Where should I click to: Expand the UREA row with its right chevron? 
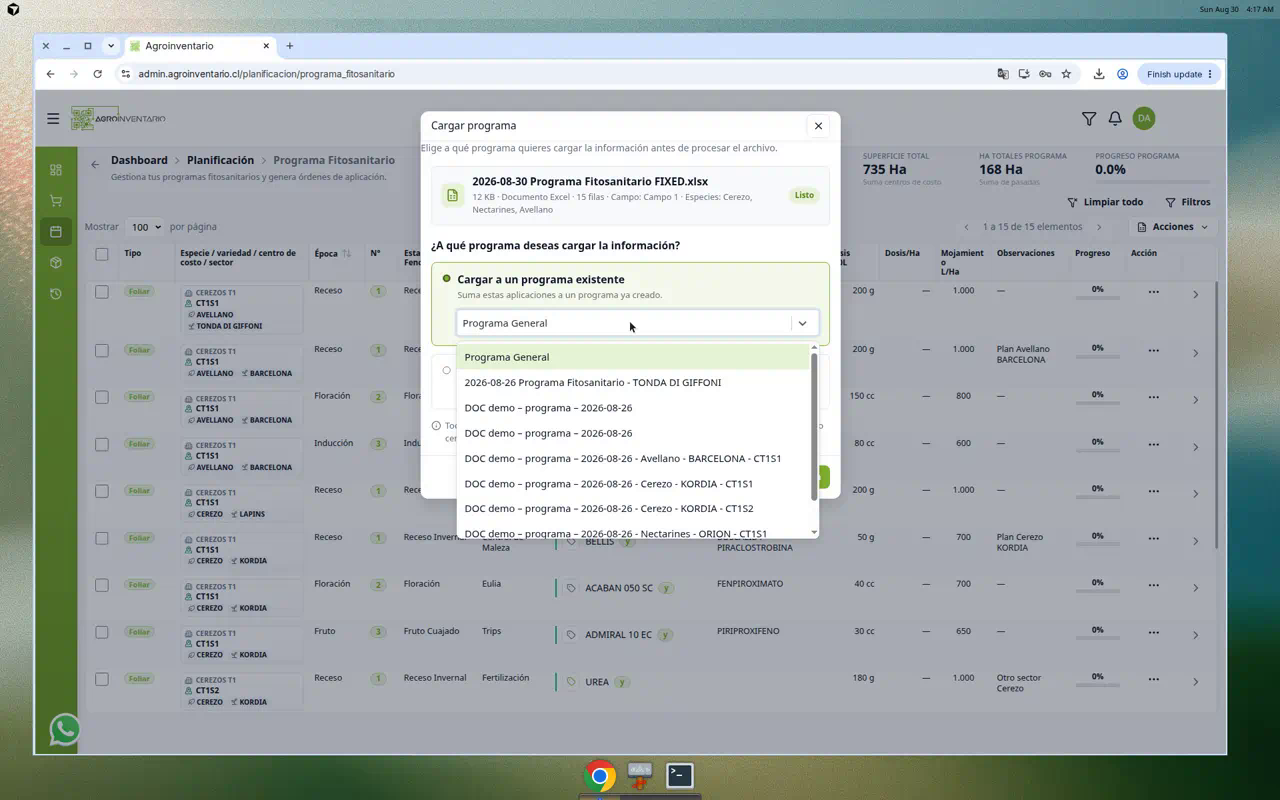coord(1195,682)
